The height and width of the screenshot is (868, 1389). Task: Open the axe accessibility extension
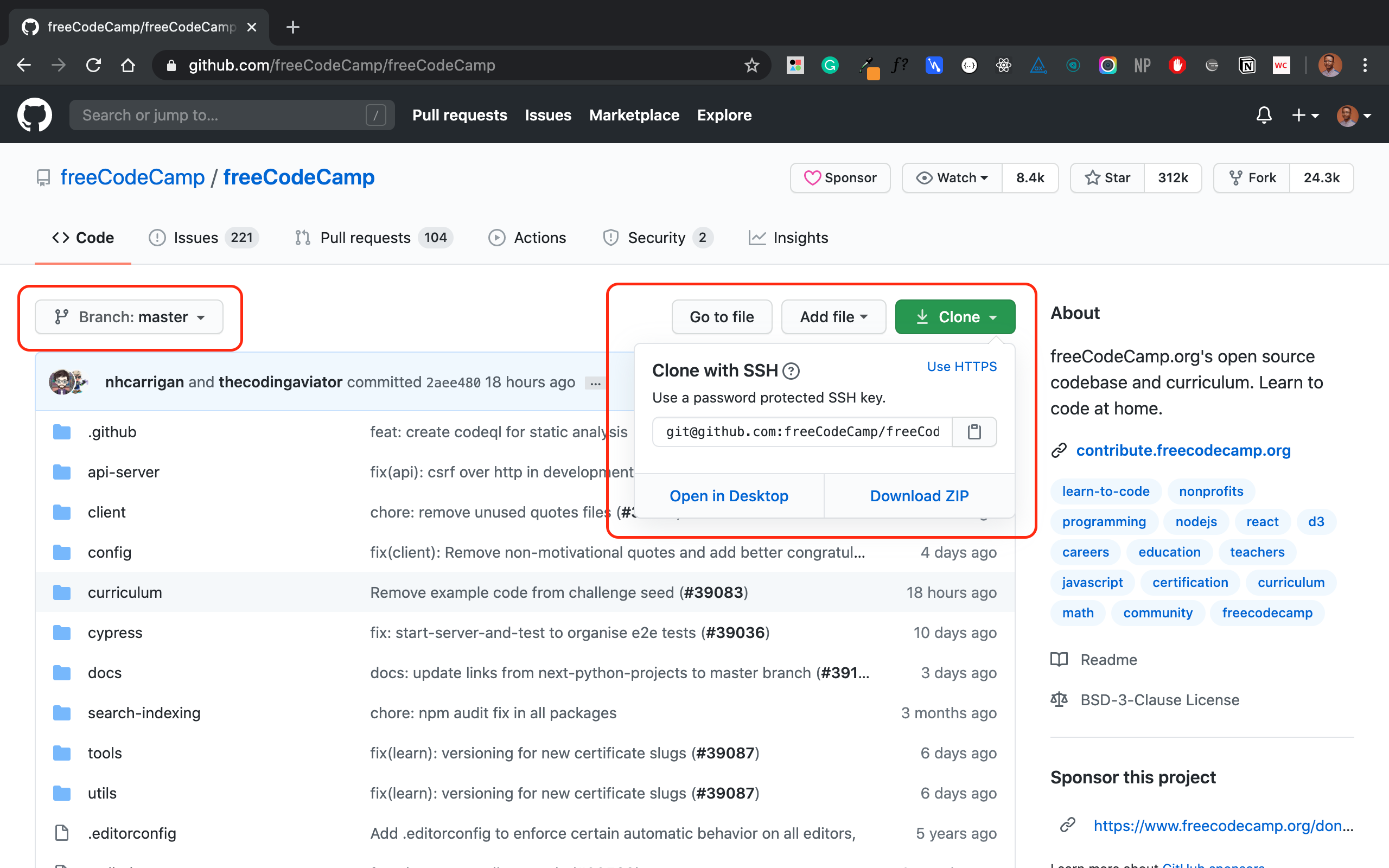1038,65
